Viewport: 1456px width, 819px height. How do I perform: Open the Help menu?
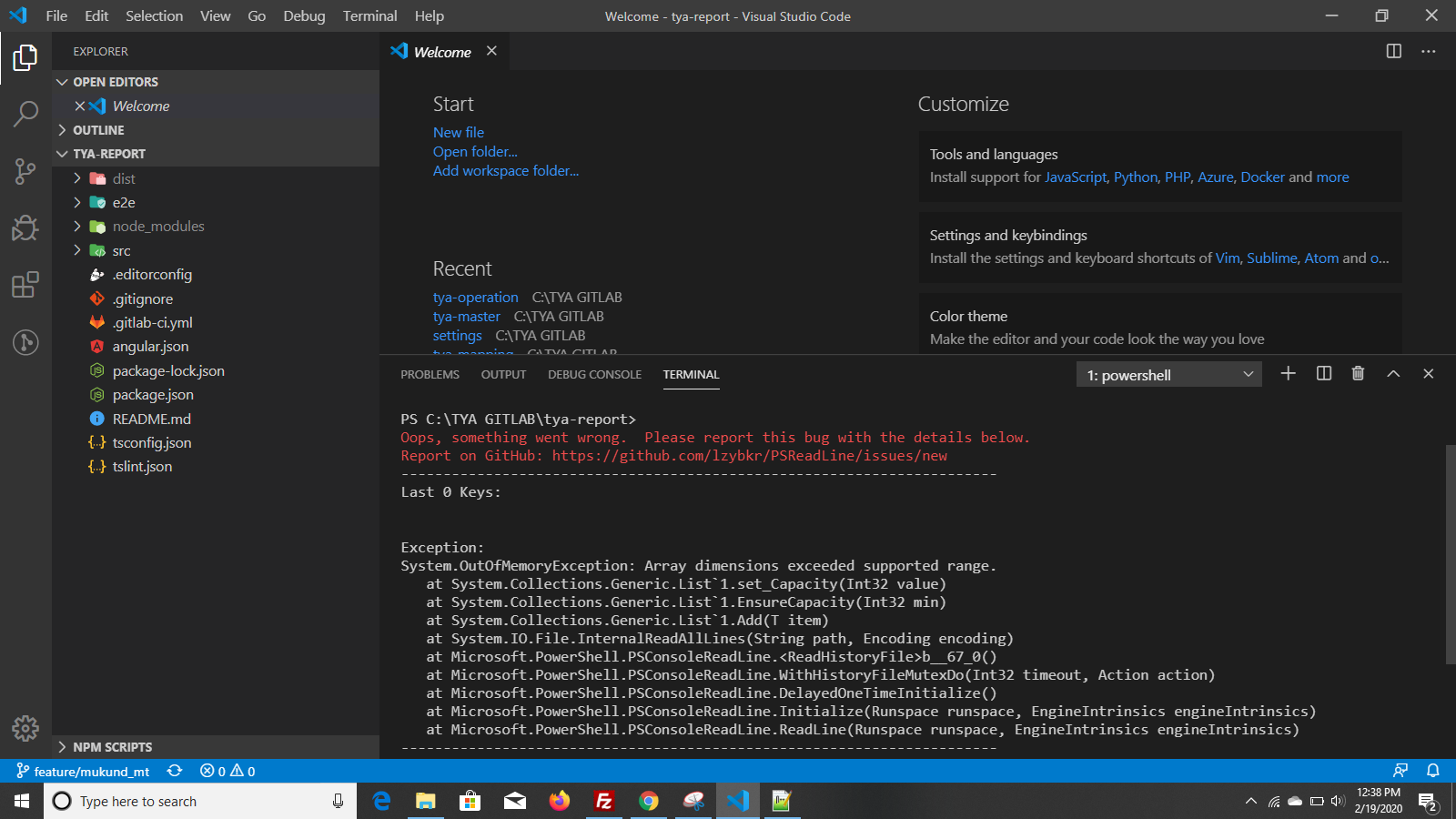click(429, 15)
